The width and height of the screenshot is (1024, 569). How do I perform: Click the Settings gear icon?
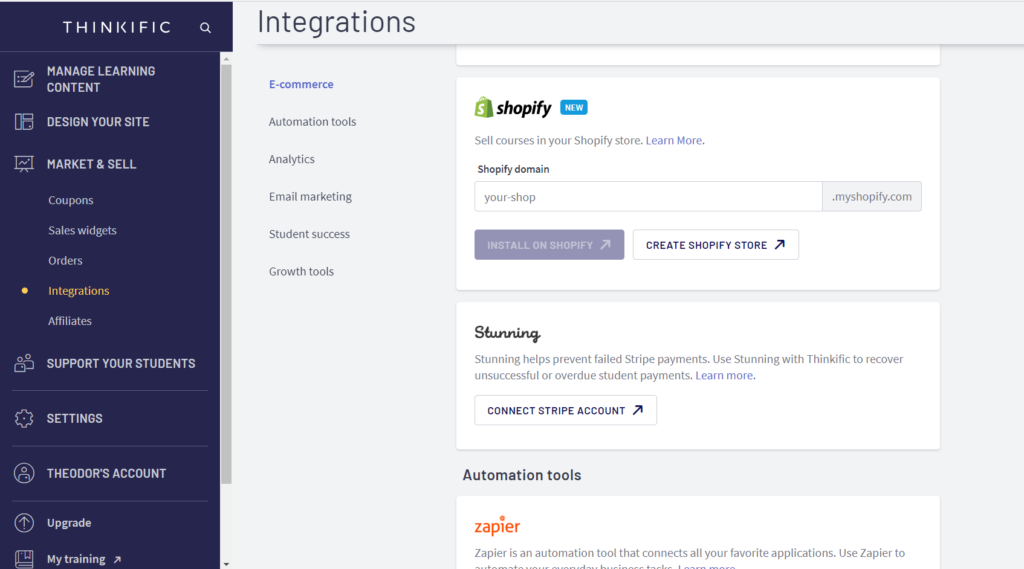click(x=24, y=418)
